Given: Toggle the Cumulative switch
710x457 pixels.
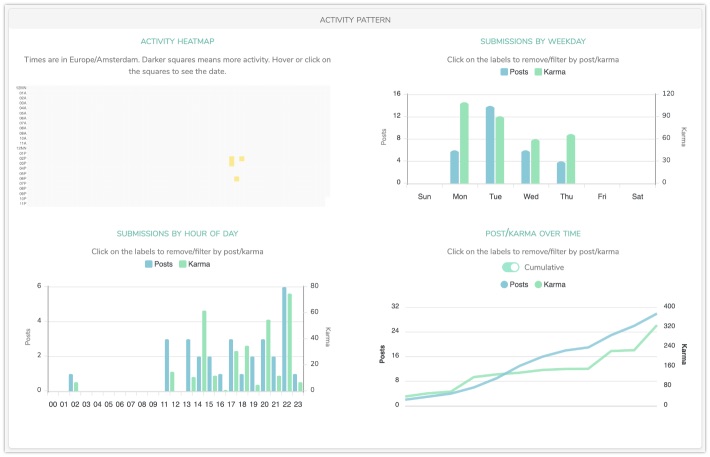Looking at the screenshot, I should (510, 267).
